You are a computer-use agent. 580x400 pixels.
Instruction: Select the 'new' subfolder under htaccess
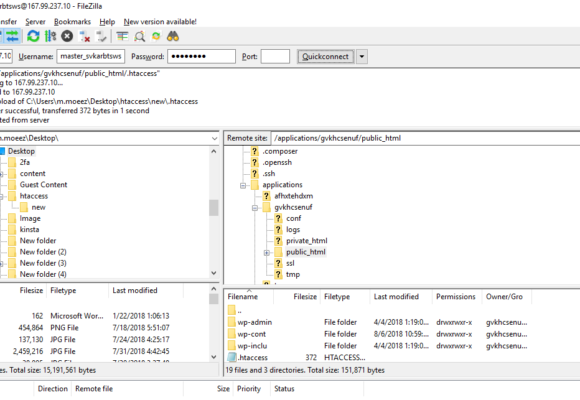tap(38, 207)
